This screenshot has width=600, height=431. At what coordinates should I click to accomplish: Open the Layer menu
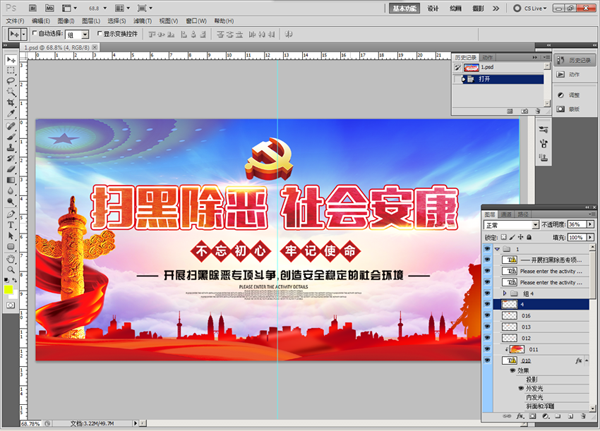[x=91, y=21]
